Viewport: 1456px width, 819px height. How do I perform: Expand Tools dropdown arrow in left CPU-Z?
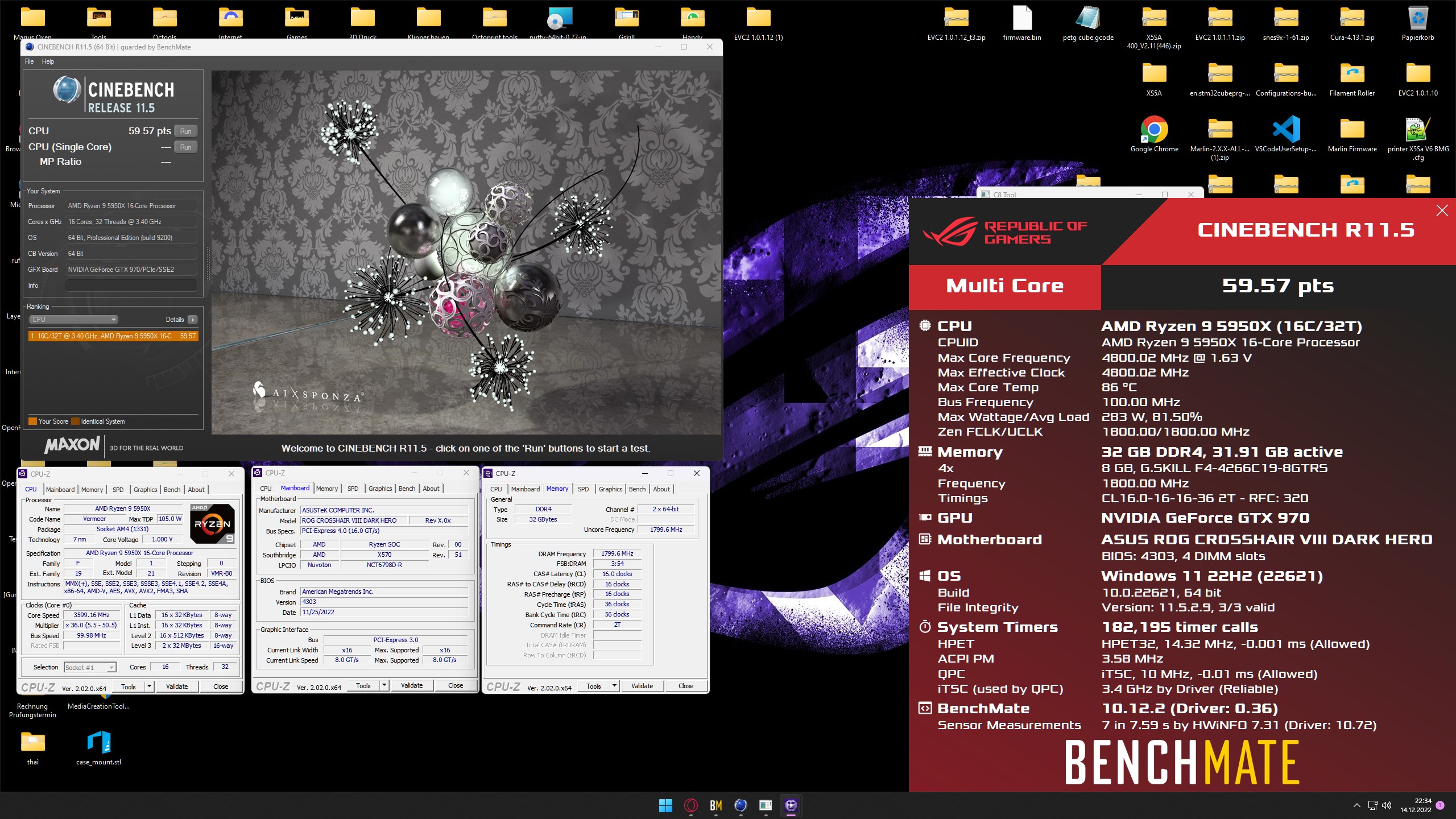point(149,686)
